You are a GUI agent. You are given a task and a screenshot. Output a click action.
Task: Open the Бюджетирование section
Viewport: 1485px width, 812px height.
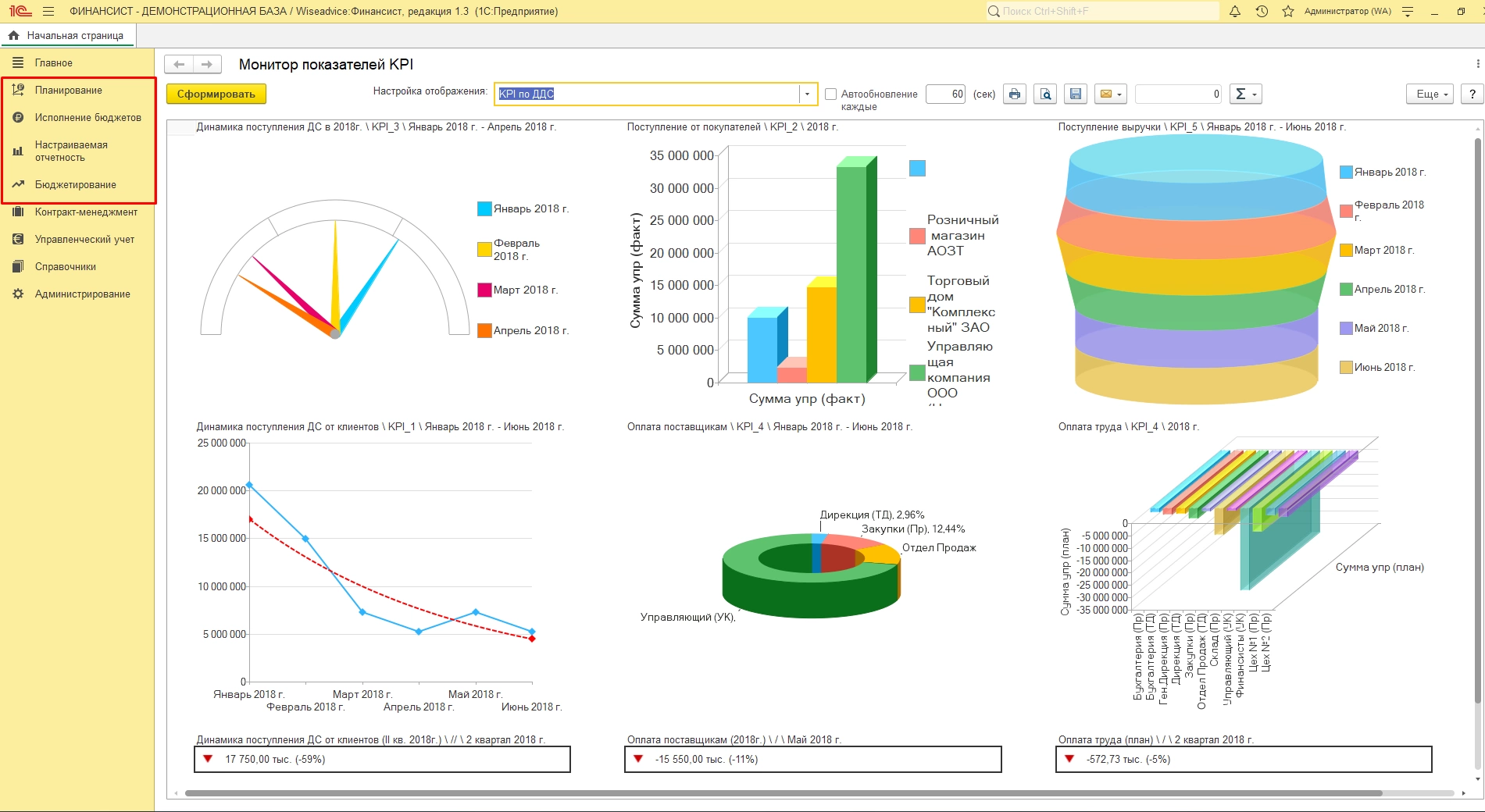75,185
